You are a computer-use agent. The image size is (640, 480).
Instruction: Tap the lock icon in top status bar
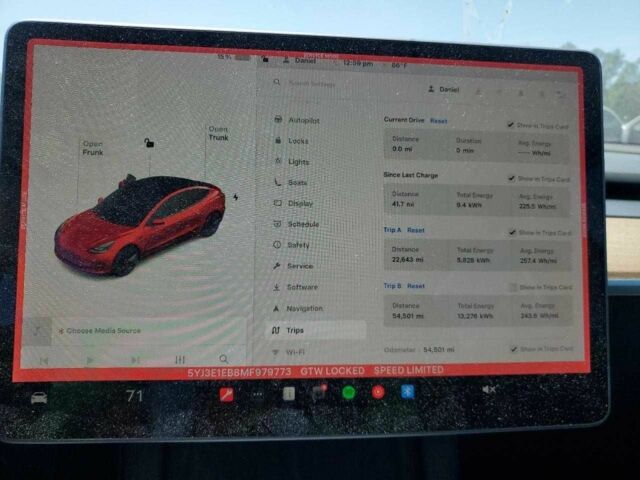(265, 59)
